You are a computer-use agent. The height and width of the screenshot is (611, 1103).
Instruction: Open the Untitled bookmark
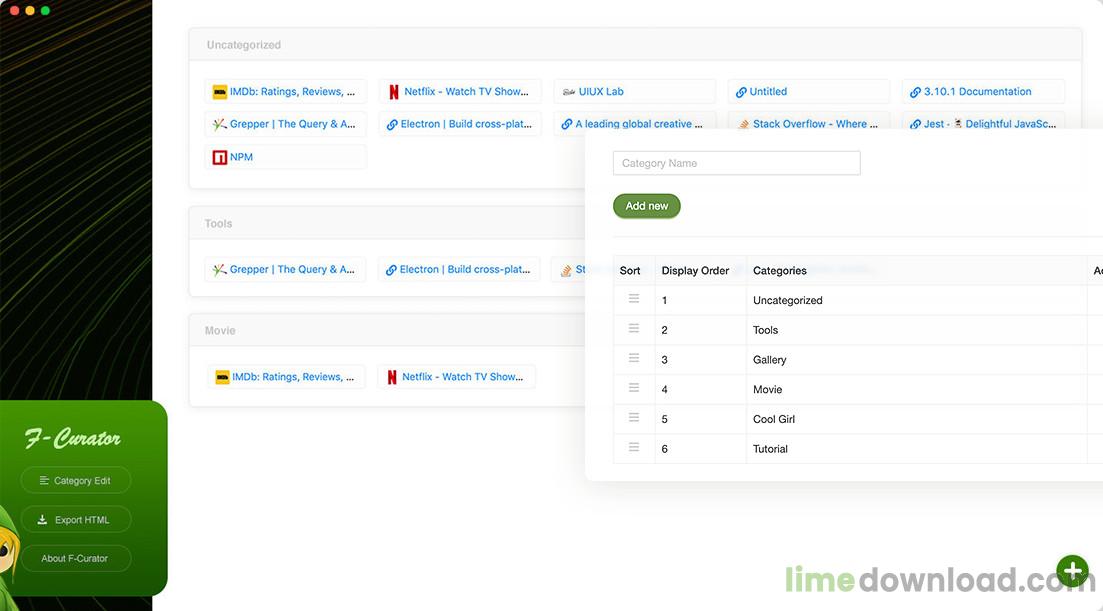[809, 91]
